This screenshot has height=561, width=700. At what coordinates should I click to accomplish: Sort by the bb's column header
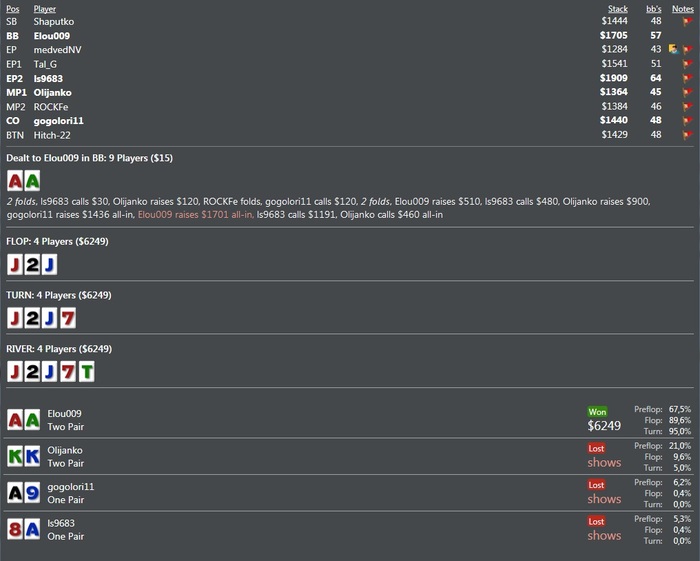(654, 9)
